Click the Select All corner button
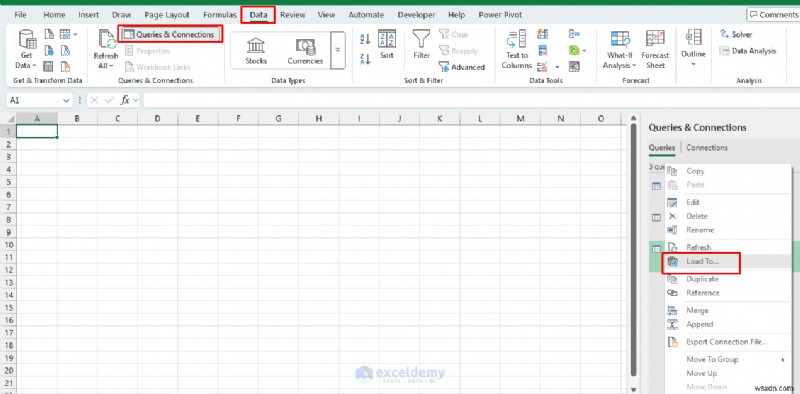The width and height of the screenshot is (800, 394). [8, 118]
